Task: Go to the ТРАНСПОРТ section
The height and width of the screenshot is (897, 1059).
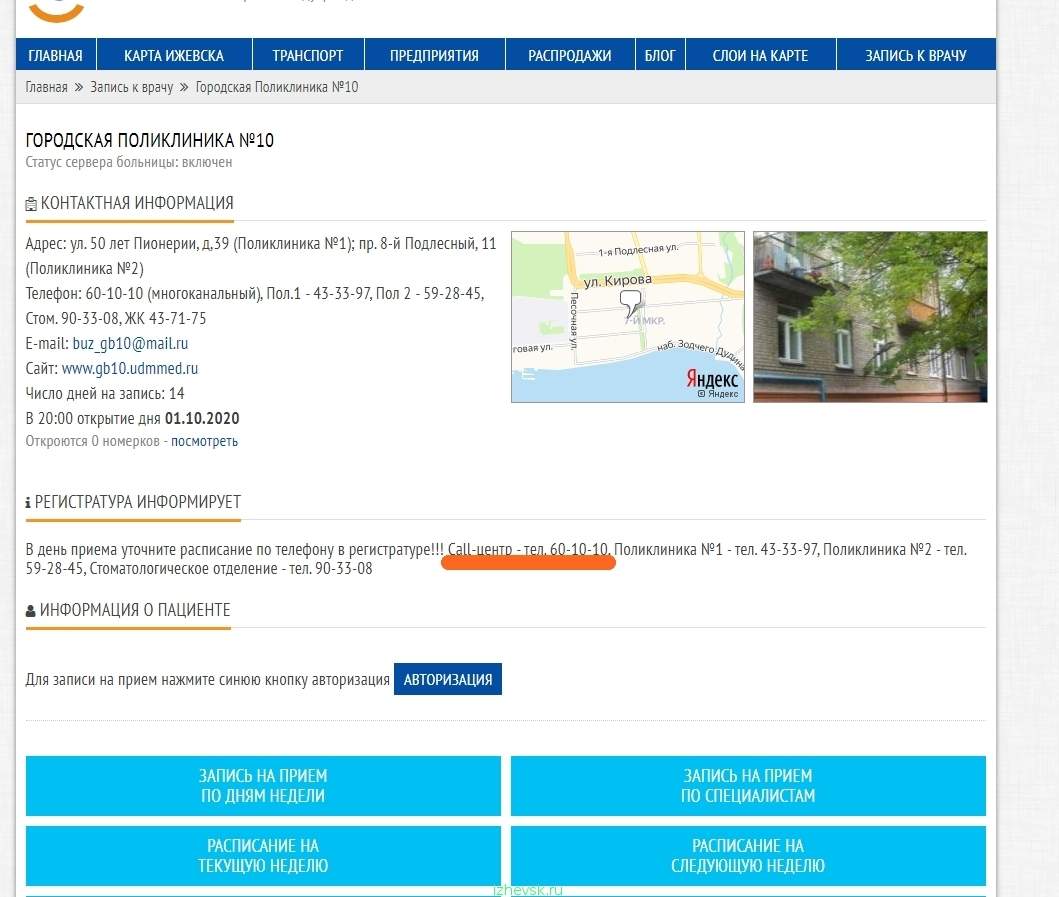Action: tap(307, 56)
